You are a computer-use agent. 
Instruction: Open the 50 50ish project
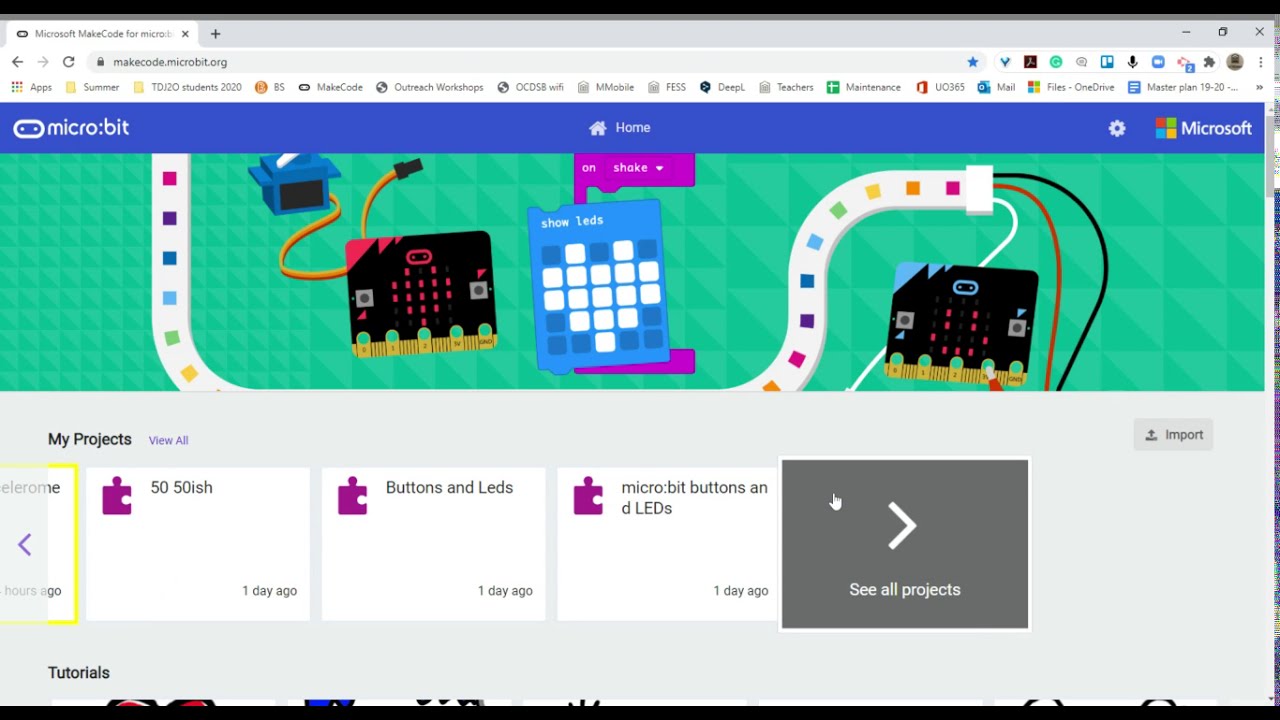pyautogui.click(x=198, y=544)
